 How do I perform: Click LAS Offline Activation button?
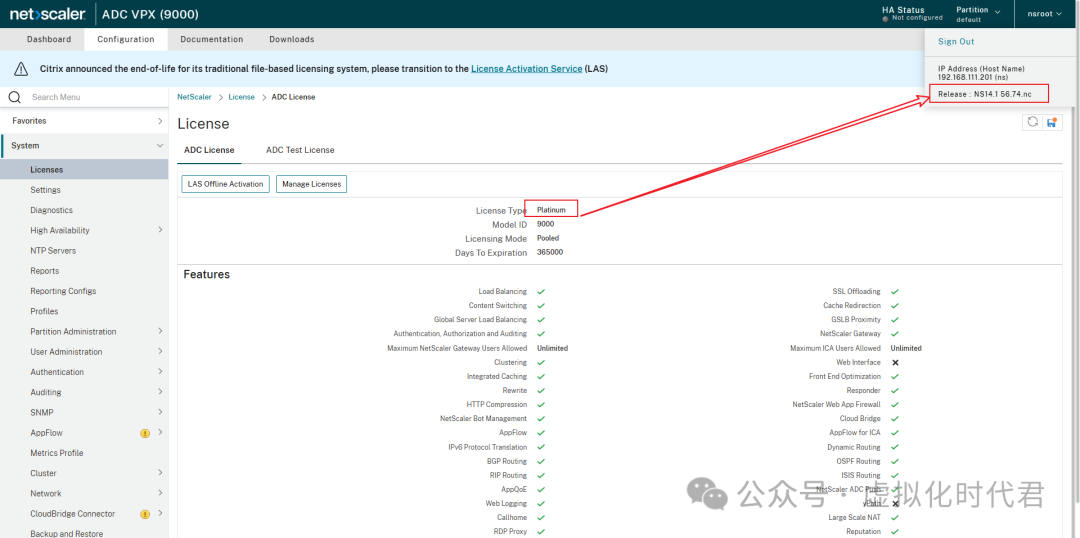(x=225, y=184)
